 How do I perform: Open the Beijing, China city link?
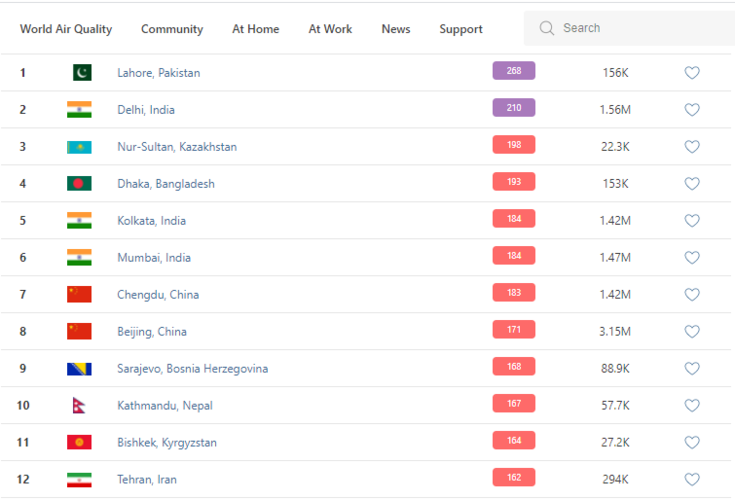[152, 332]
